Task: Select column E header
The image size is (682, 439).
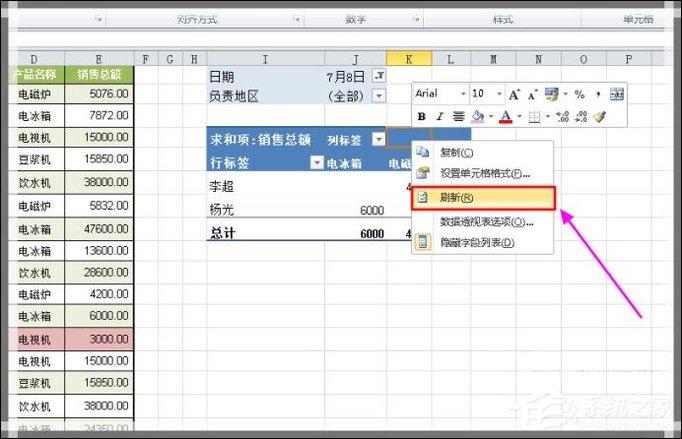Action: click(99, 59)
